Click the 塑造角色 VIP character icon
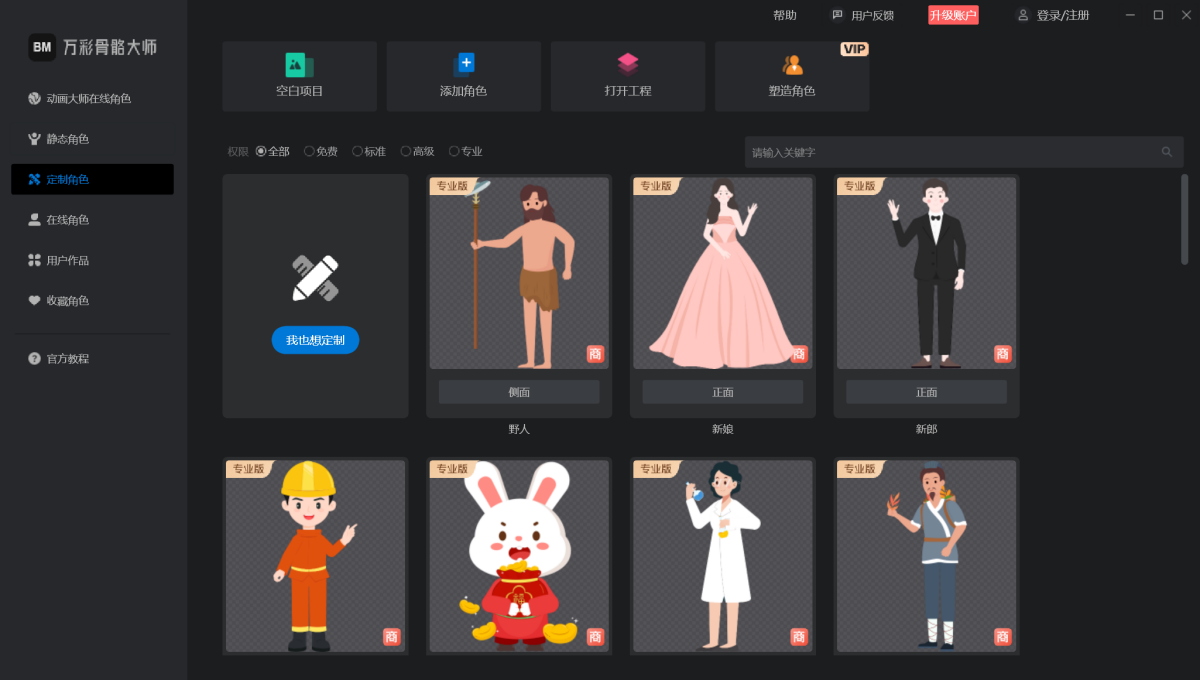 pyautogui.click(x=792, y=65)
